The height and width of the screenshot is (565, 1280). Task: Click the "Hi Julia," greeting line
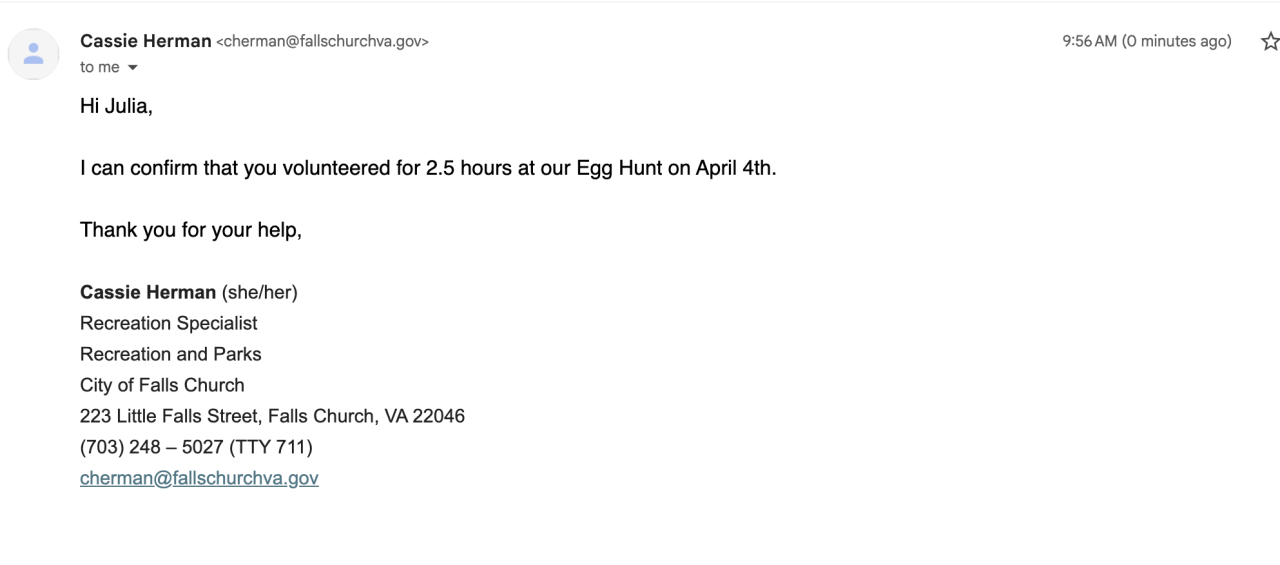tap(116, 106)
